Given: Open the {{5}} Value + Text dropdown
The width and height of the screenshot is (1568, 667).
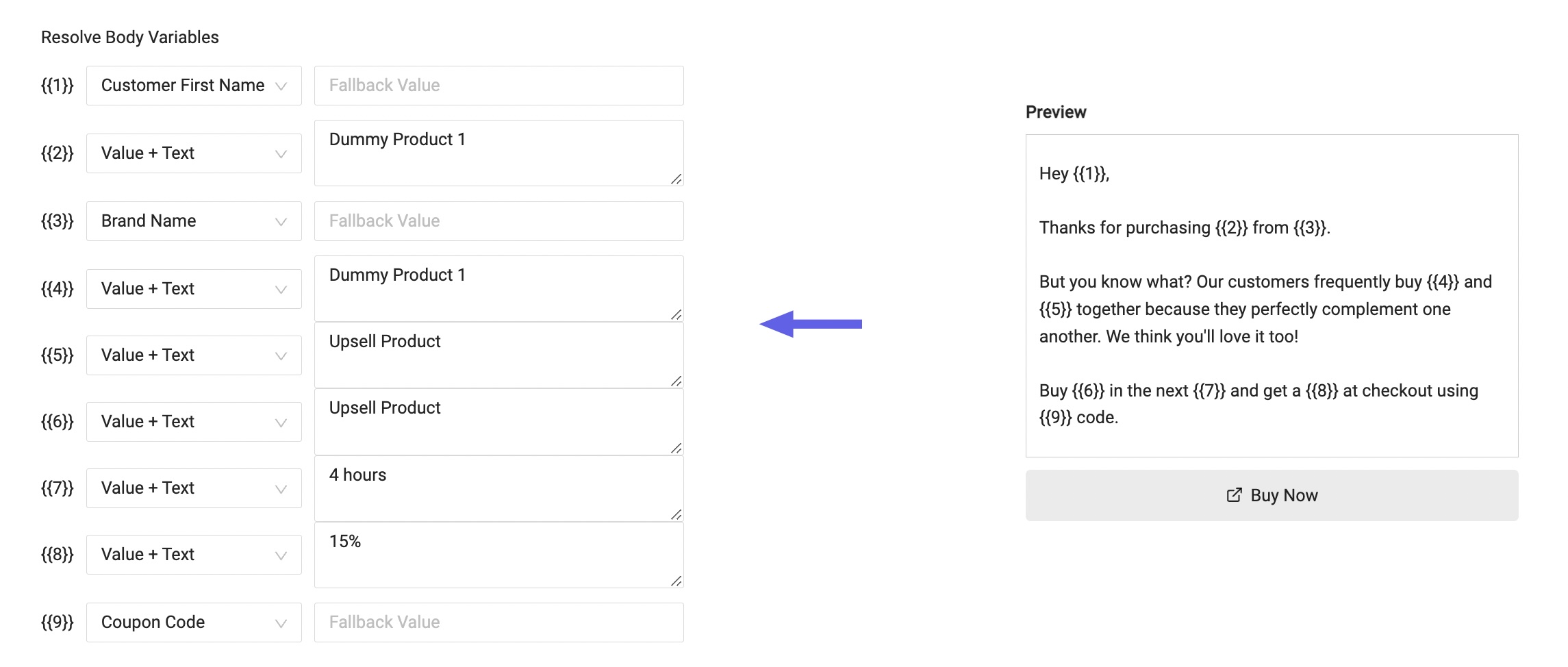Looking at the screenshot, I should (x=194, y=355).
